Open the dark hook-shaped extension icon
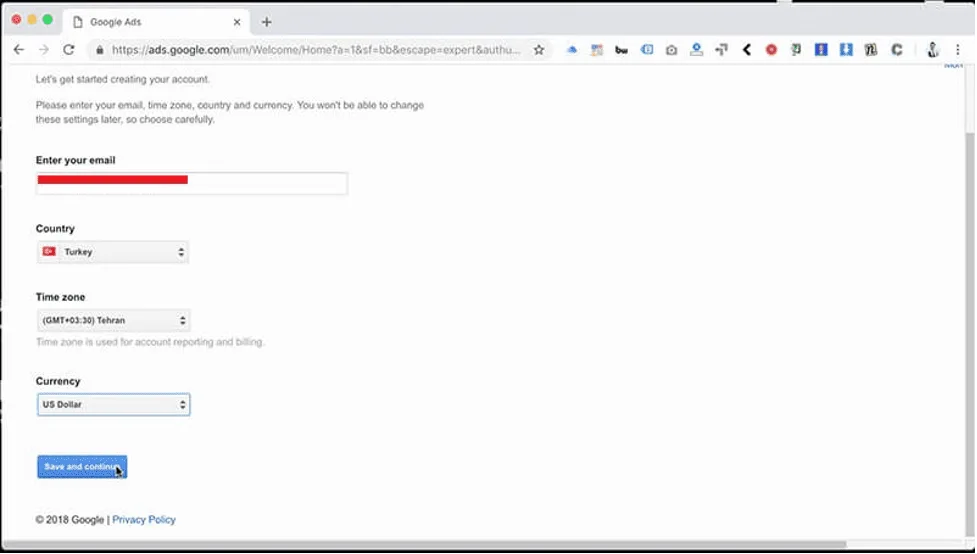Image resolution: width=977 pixels, height=554 pixels. pyautogui.click(x=722, y=50)
